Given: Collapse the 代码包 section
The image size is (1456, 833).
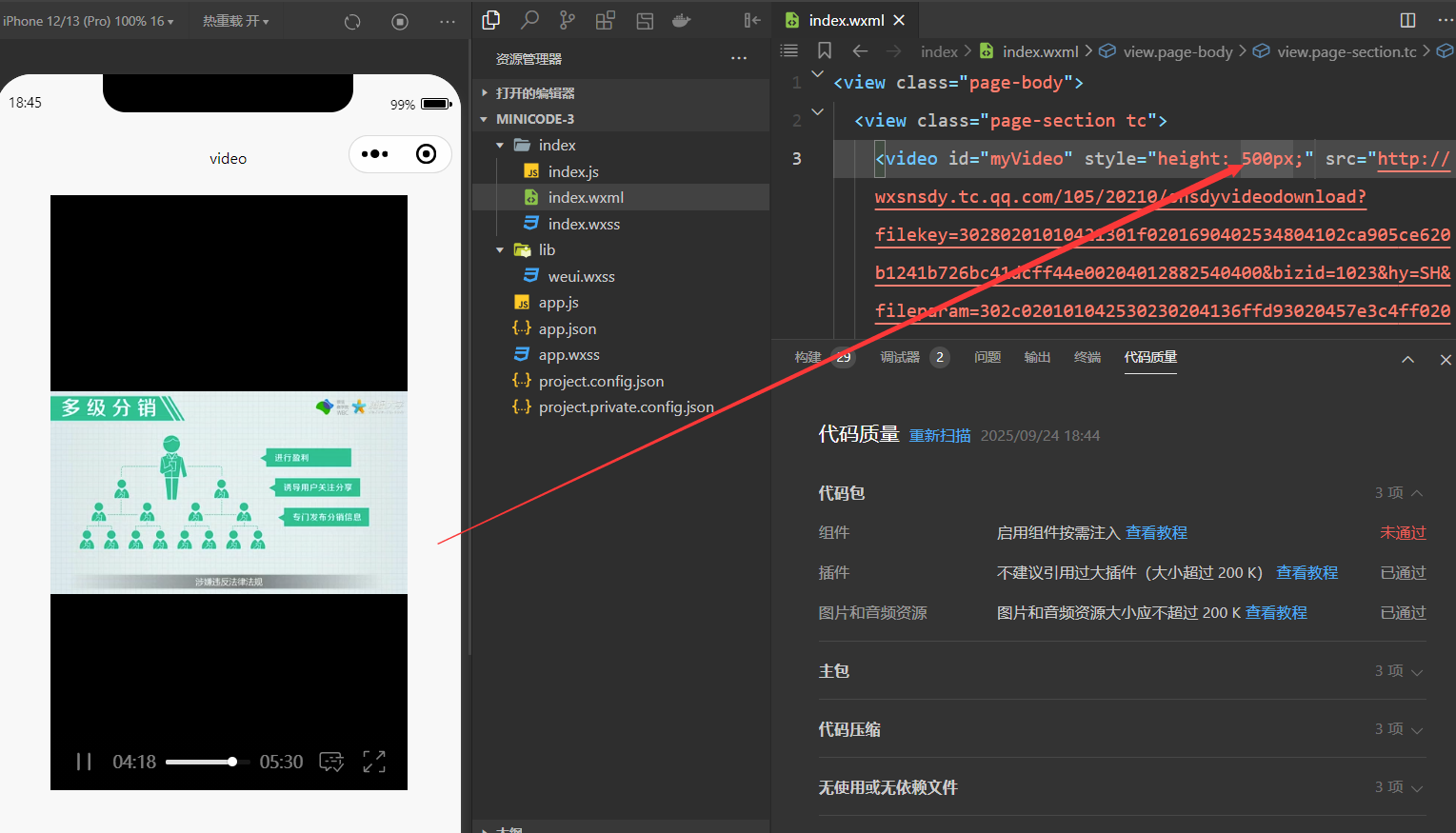Looking at the screenshot, I should pyautogui.click(x=1123, y=493).
